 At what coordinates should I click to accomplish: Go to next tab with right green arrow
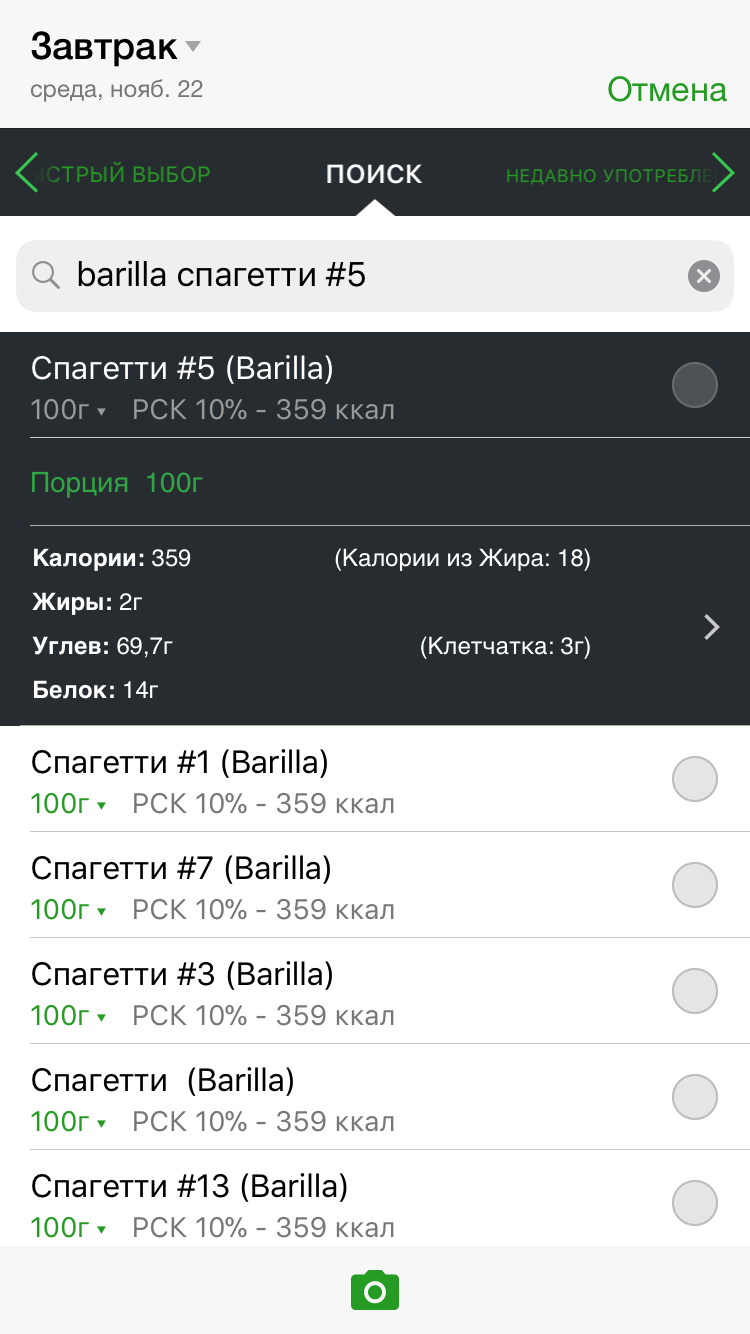[722, 172]
